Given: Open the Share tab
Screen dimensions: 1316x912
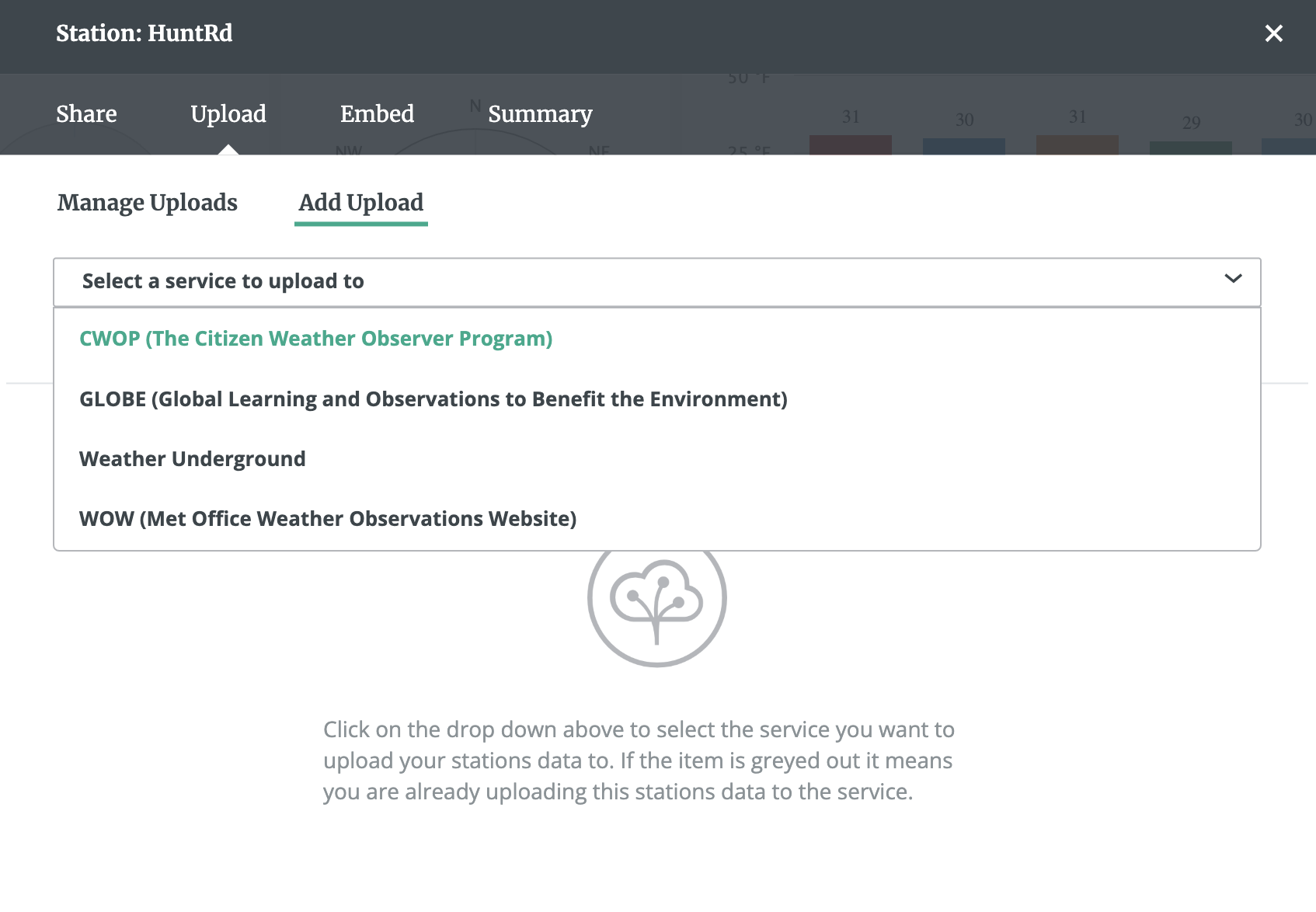Looking at the screenshot, I should tap(86, 114).
